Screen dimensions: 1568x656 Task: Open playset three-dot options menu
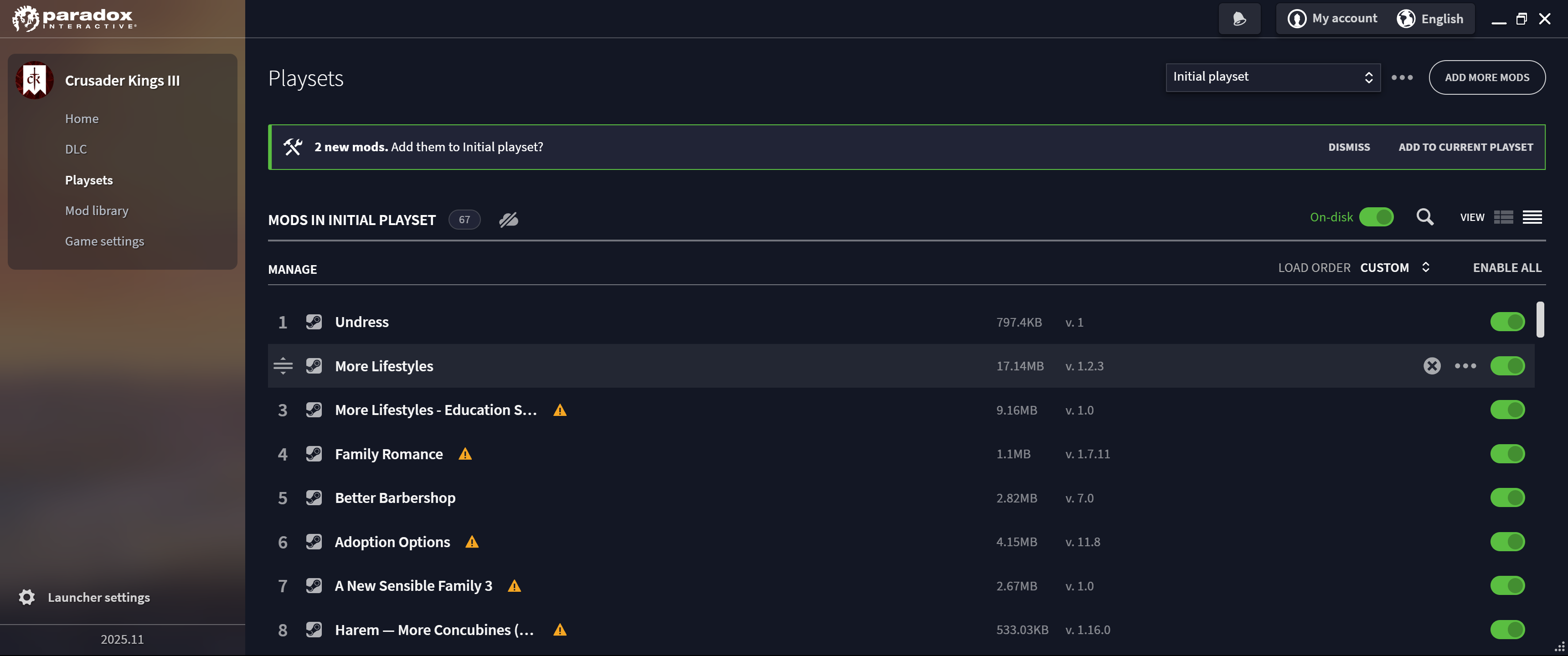click(x=1402, y=77)
